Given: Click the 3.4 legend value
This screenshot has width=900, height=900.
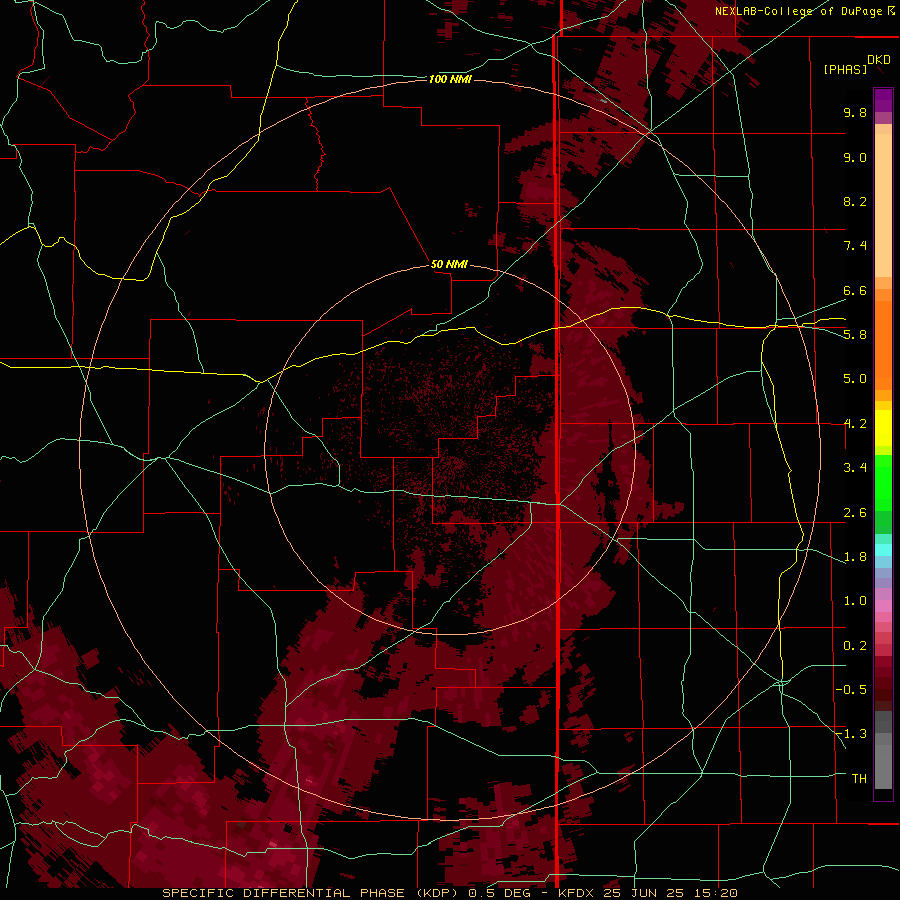Looking at the screenshot, I should (x=855, y=468).
